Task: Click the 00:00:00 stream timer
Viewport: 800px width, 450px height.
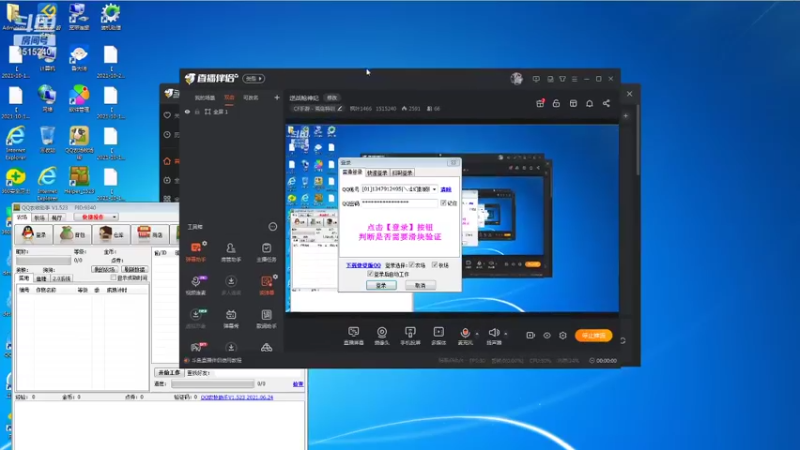Action: (x=606, y=361)
